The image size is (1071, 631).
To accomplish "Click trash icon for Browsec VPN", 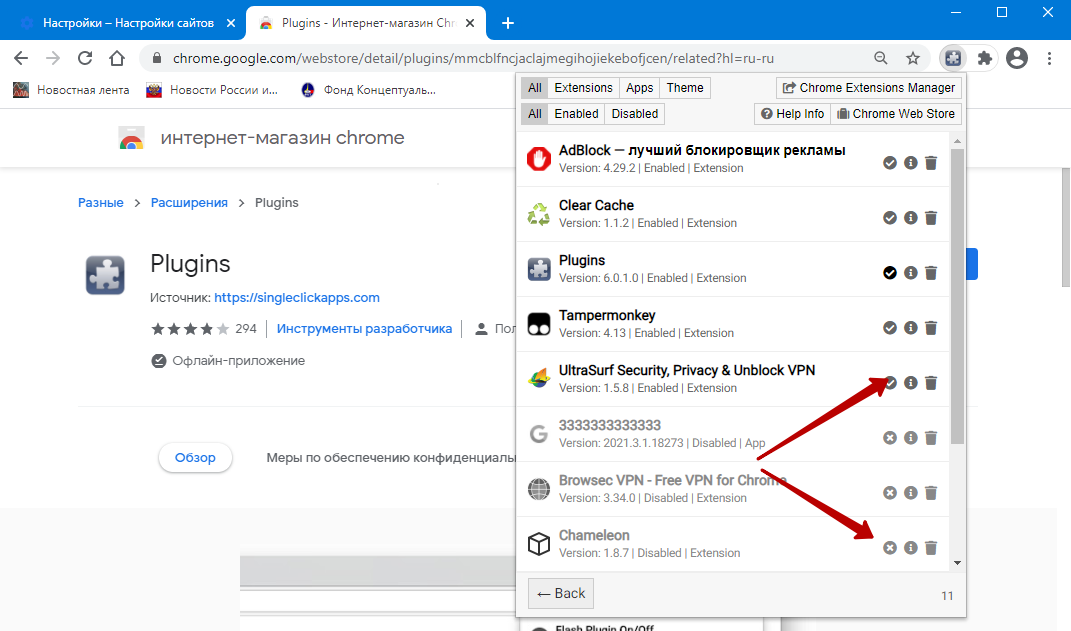I will click(931, 493).
